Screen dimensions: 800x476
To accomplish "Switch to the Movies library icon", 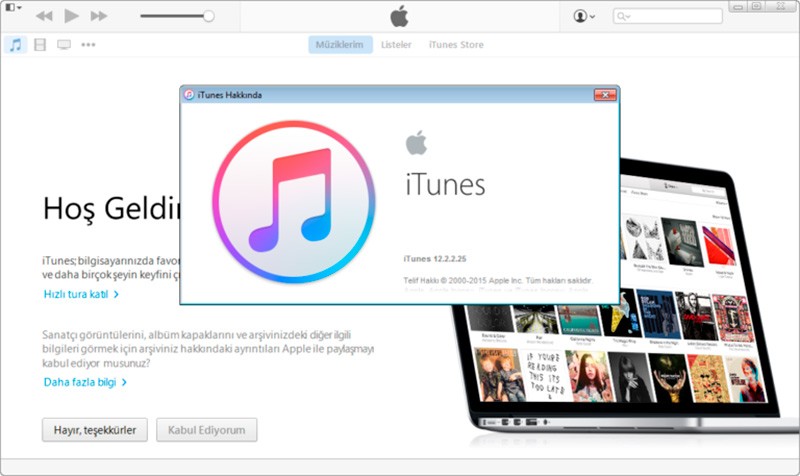I will (x=40, y=45).
